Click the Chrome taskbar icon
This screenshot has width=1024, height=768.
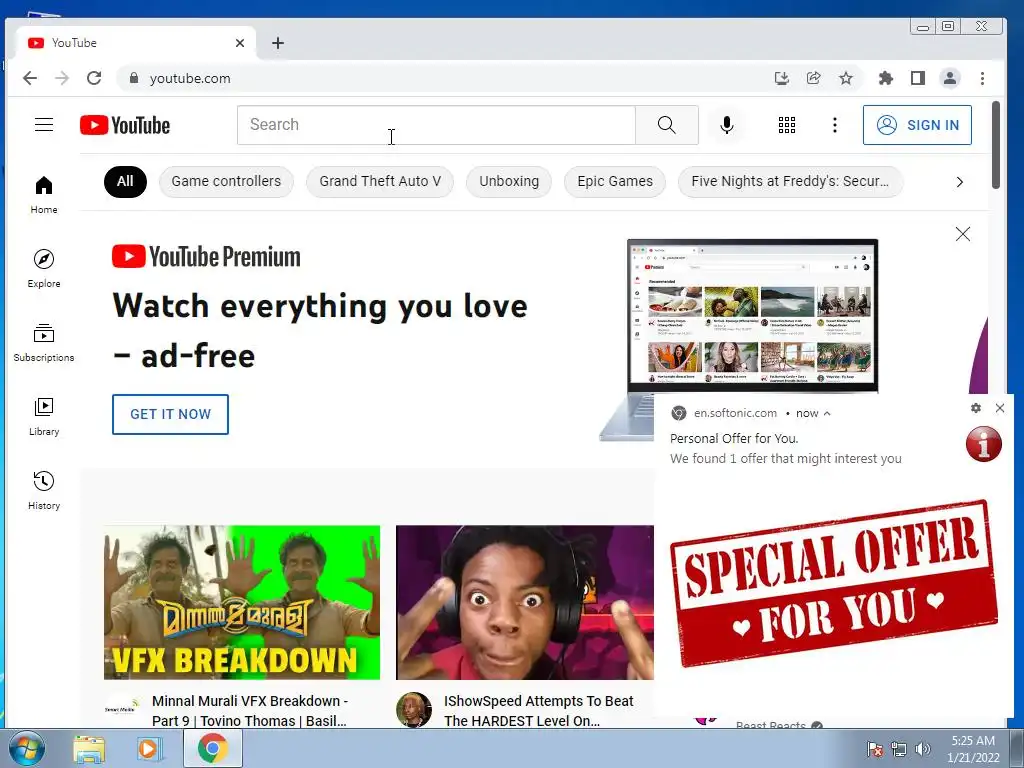(x=212, y=748)
